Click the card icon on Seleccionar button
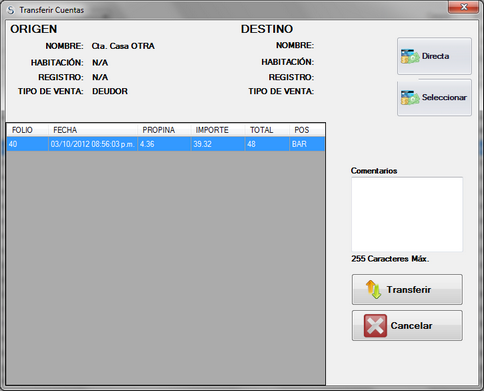 tap(410, 98)
